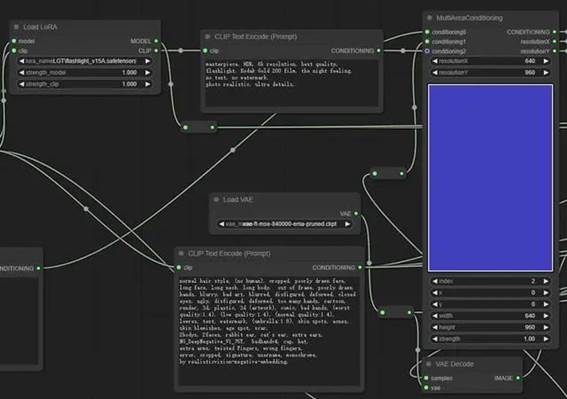567x399 pixels.
Task: Decrease the index value with left arrow
Action: 435,281
